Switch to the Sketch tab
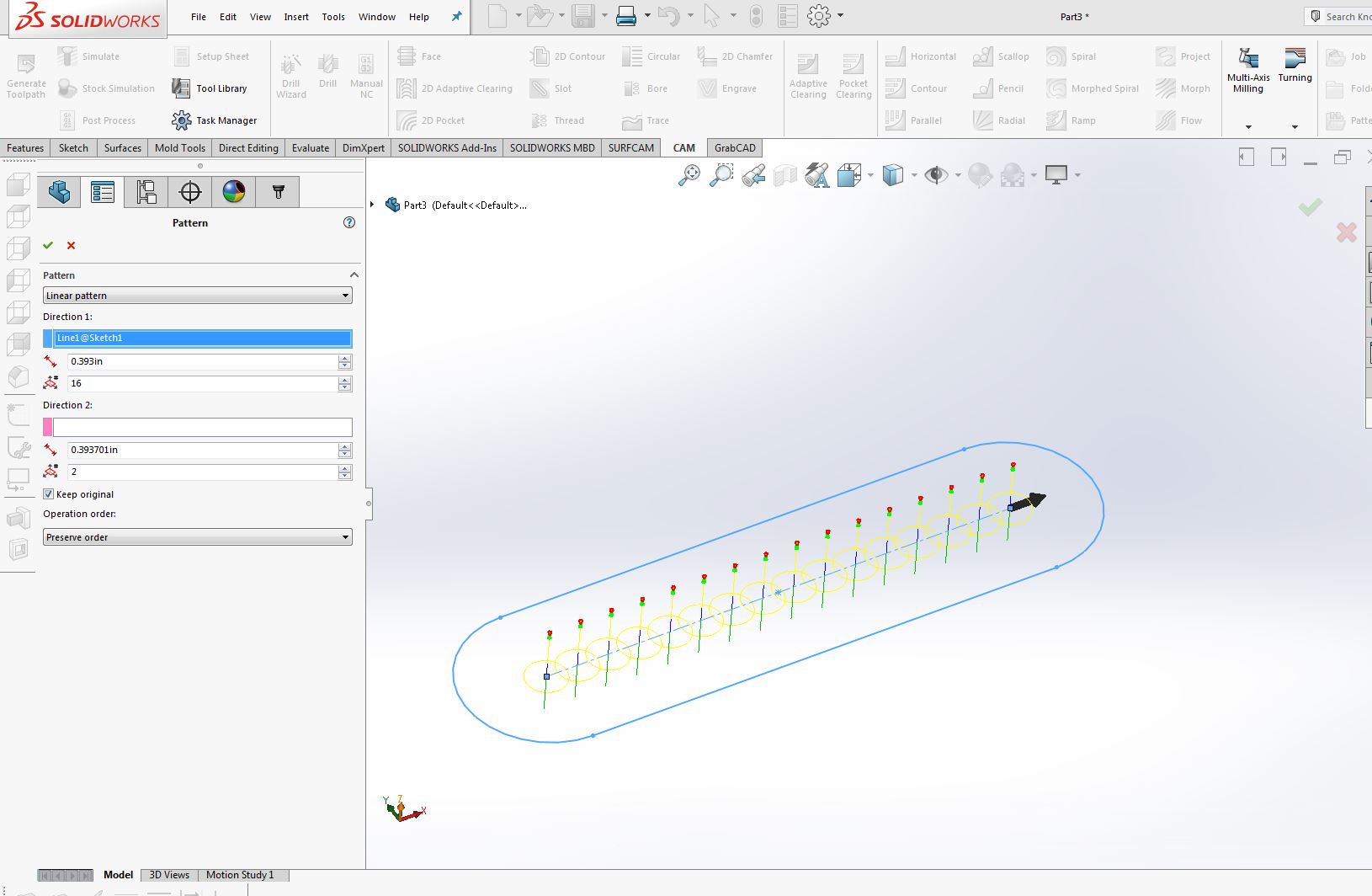 coord(73,147)
